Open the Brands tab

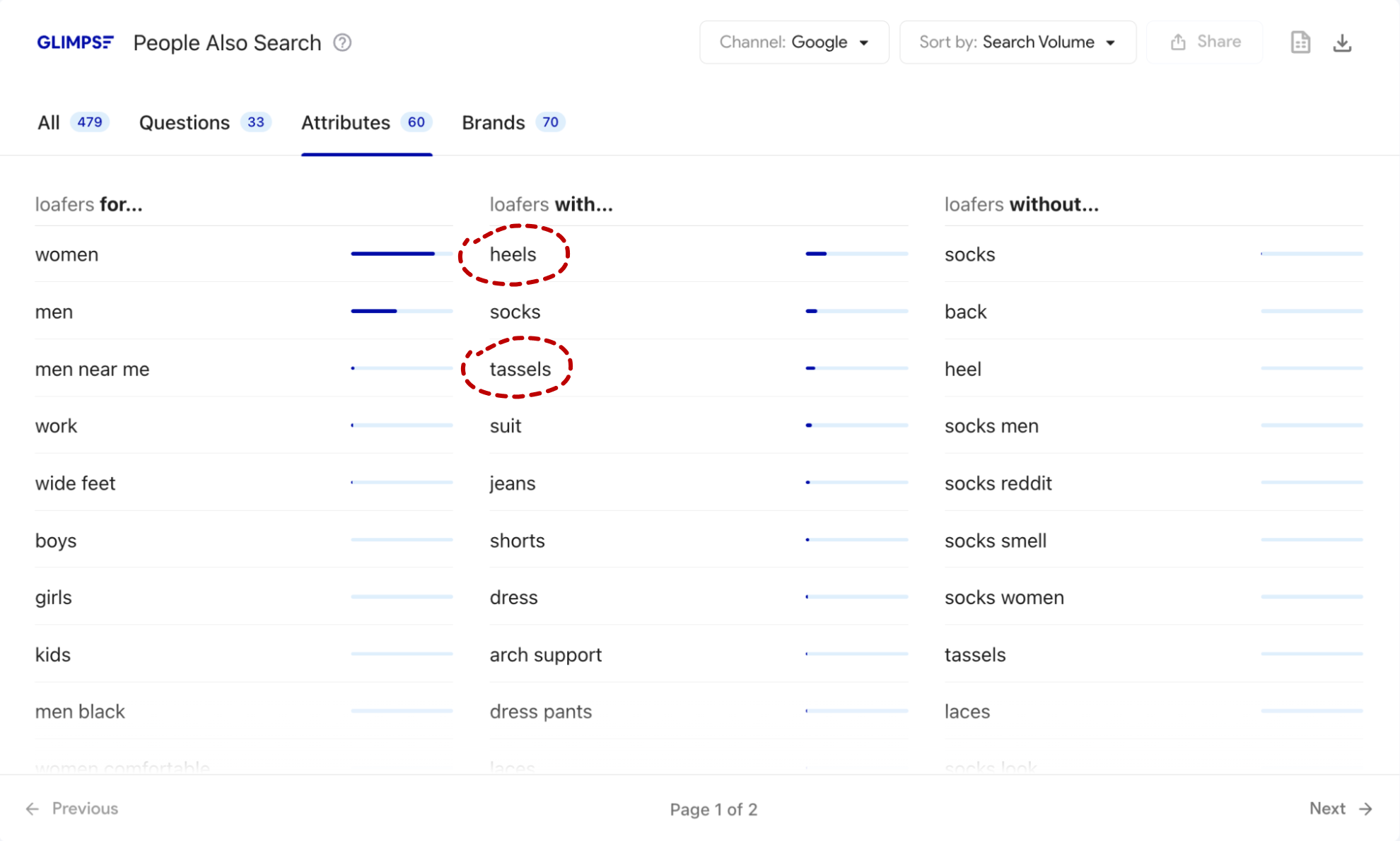513,122
